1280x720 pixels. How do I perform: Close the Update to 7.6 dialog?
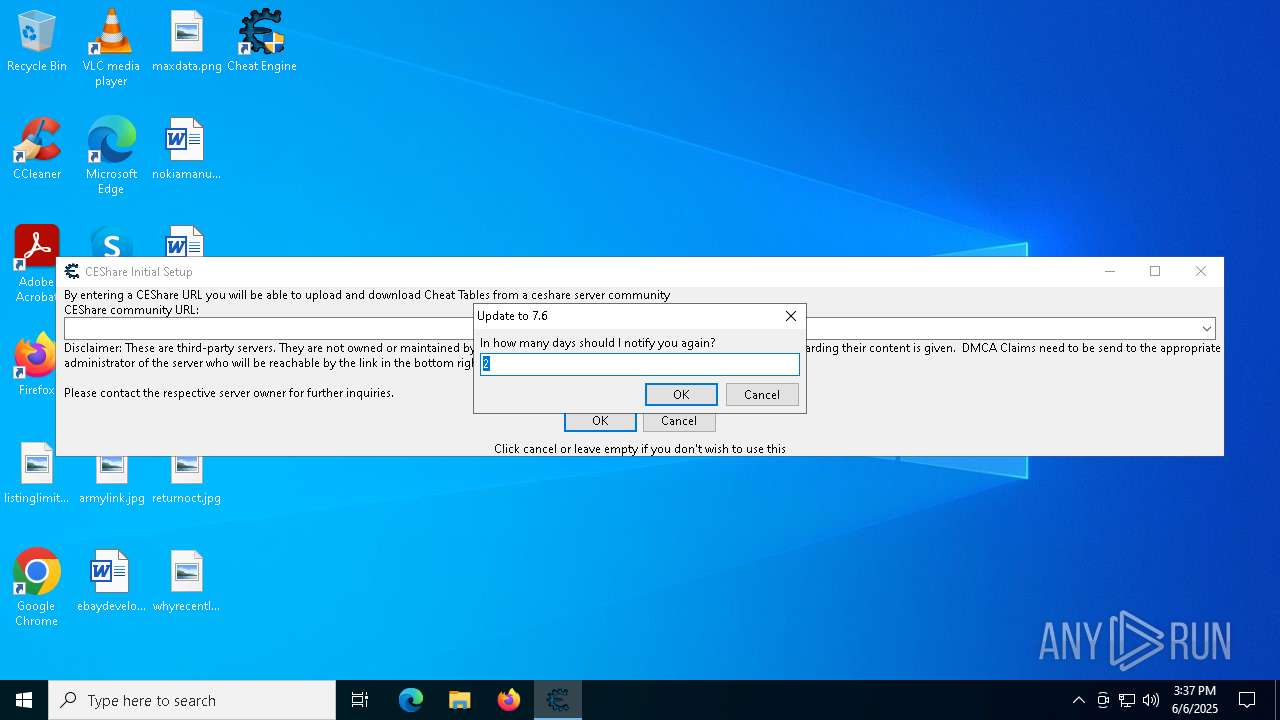click(791, 316)
